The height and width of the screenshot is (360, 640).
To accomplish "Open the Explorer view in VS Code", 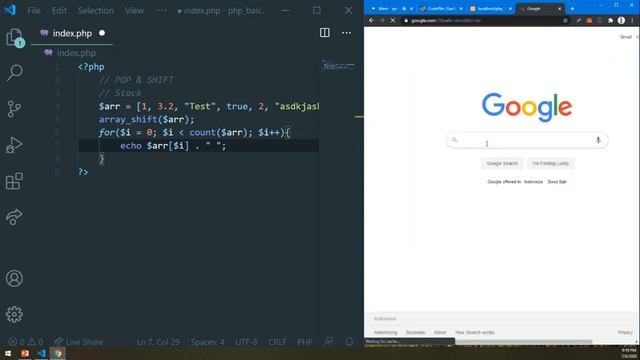I will coord(15,37).
